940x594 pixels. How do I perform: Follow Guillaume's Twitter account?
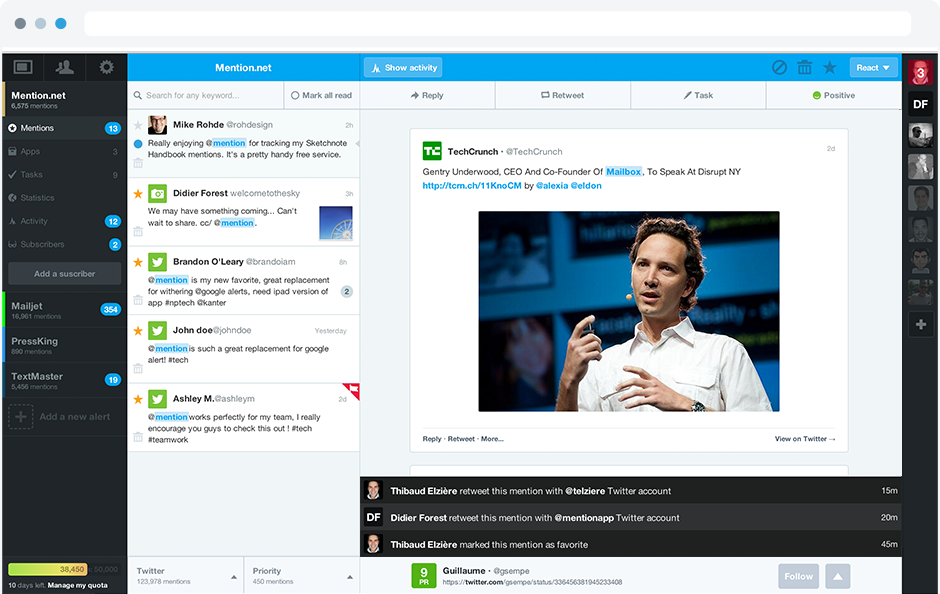pyautogui.click(x=797, y=576)
